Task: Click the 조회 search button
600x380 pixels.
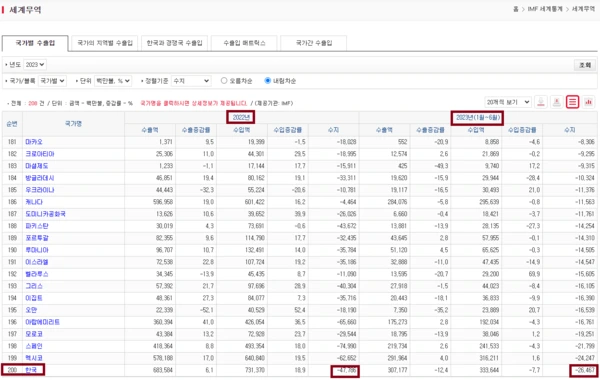Action: tap(585, 65)
